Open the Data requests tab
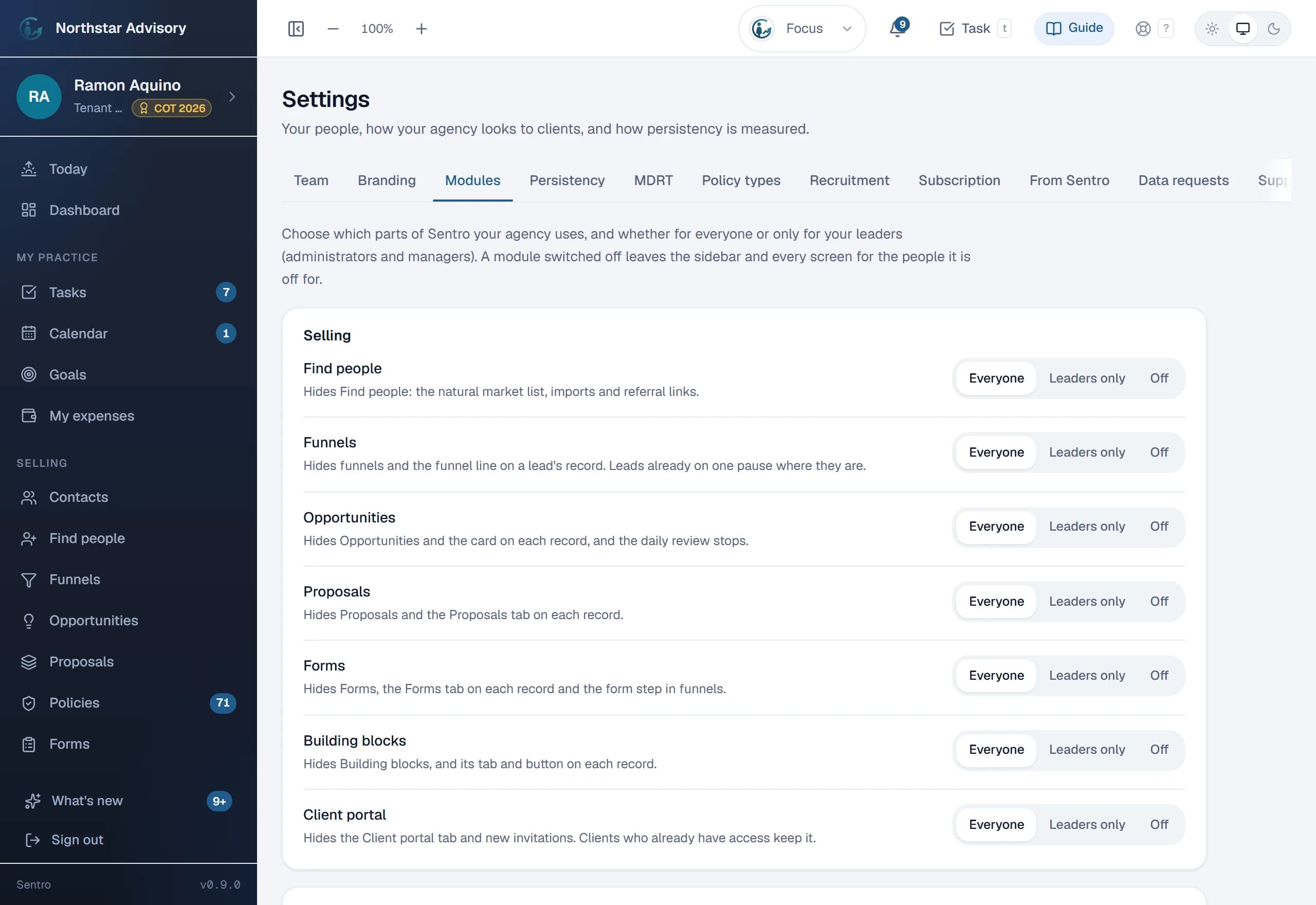The image size is (1316, 905). click(x=1183, y=180)
